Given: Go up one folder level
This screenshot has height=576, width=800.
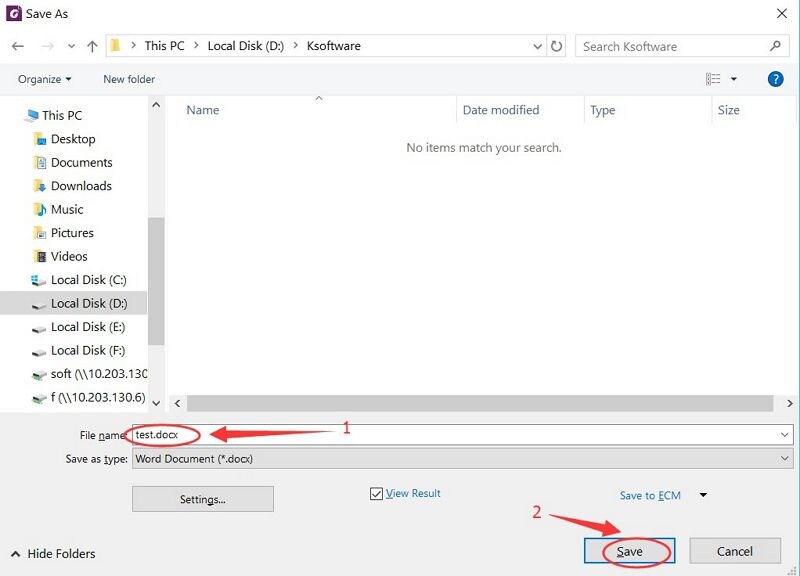Looking at the screenshot, I should pos(92,46).
